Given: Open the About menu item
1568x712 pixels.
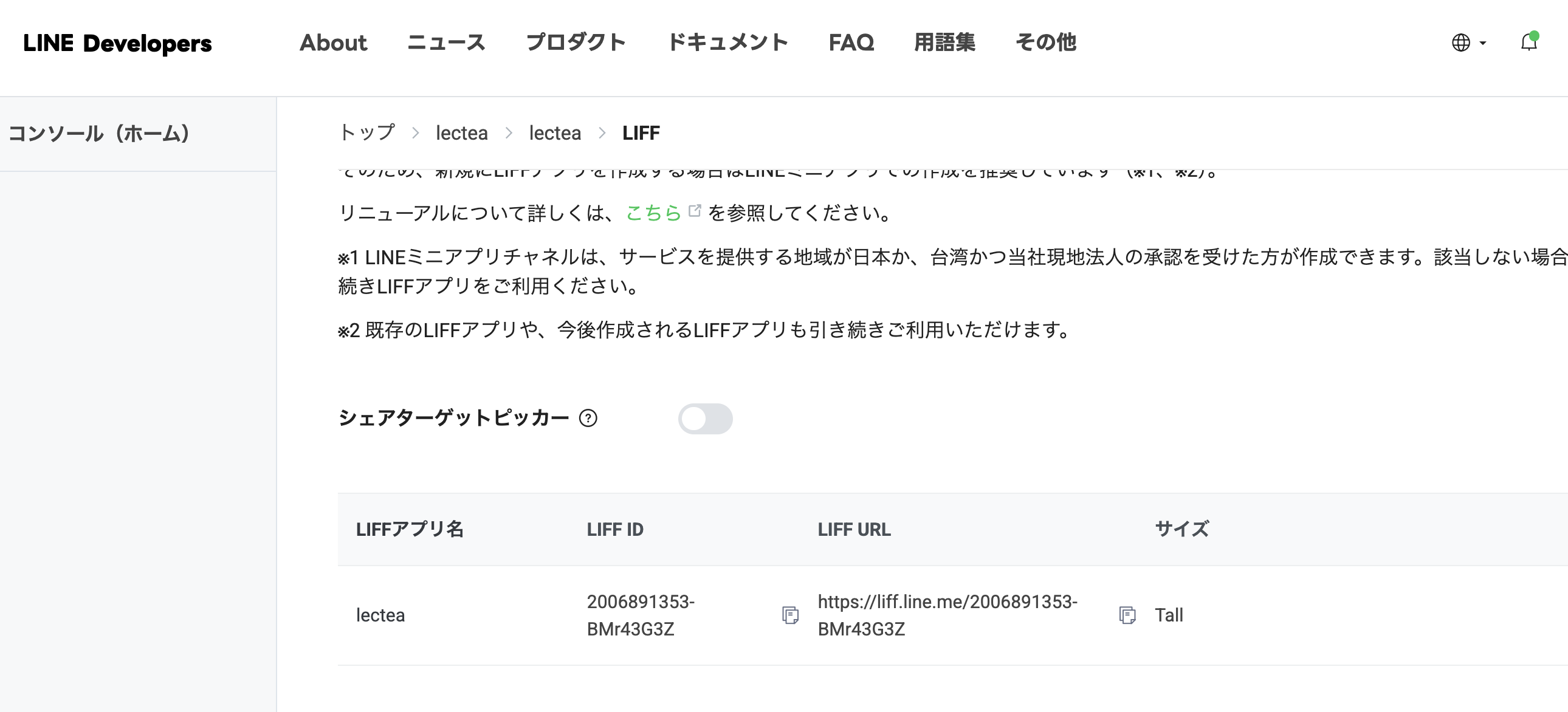Looking at the screenshot, I should (x=334, y=43).
